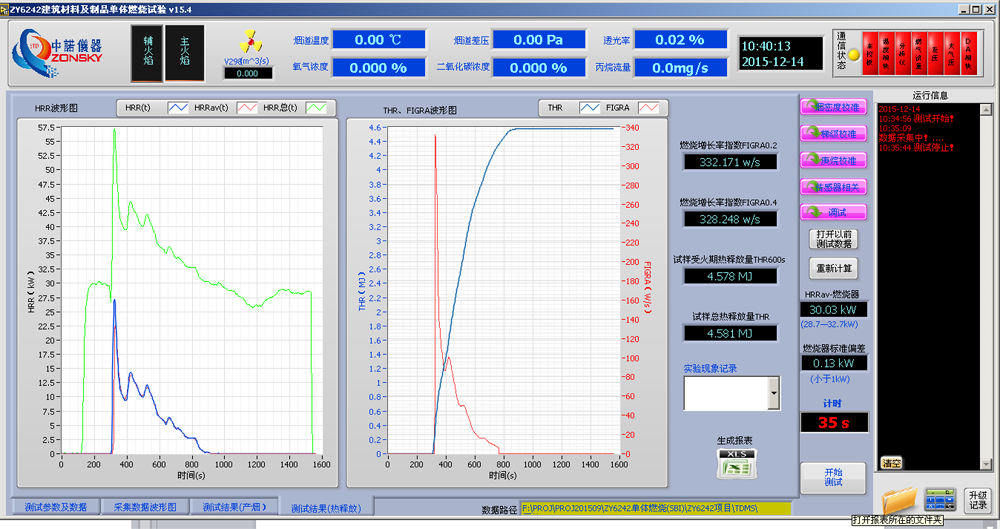Click the 数据路径 data path field
Viewport: 1000px width, 529px height.
[656, 509]
